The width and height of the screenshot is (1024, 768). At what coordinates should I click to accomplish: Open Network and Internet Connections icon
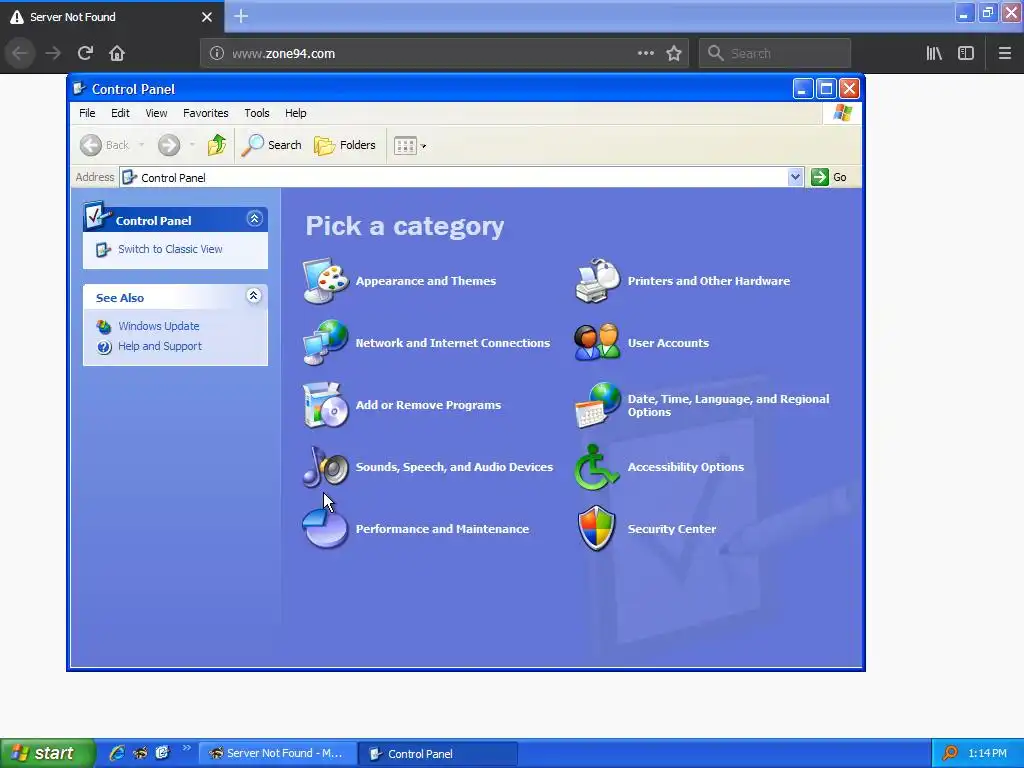tap(326, 342)
